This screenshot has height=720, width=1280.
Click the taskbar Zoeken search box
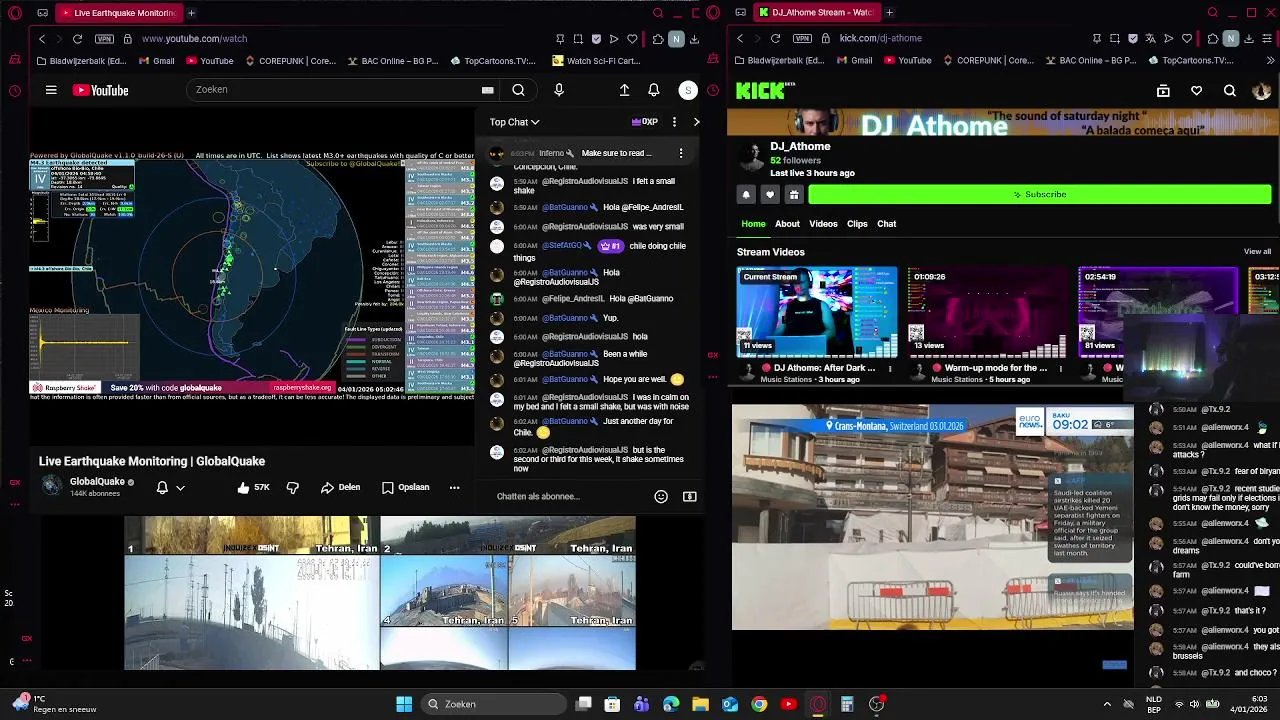(494, 704)
